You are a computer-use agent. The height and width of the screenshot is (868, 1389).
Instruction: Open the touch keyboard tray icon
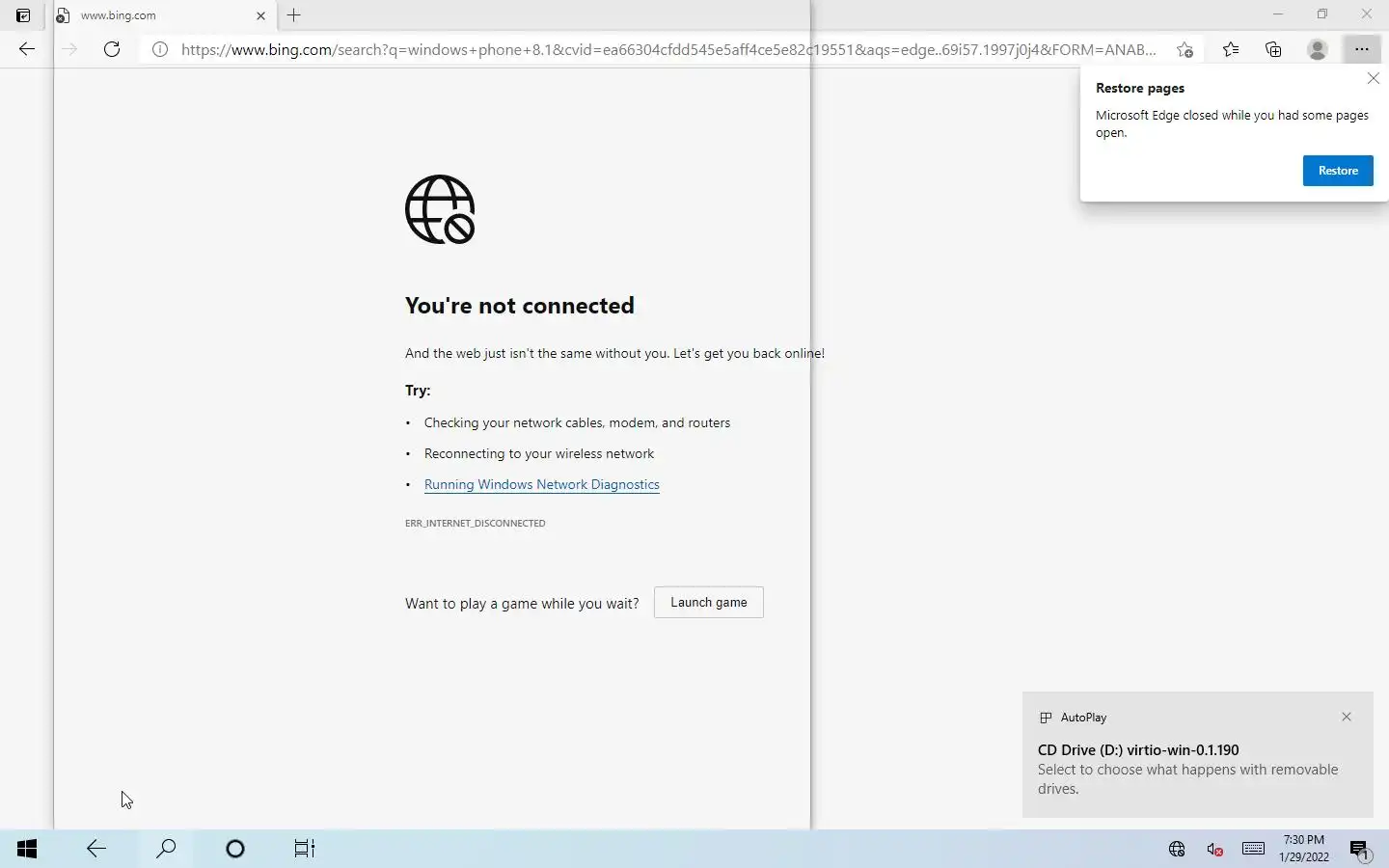[1254, 849]
